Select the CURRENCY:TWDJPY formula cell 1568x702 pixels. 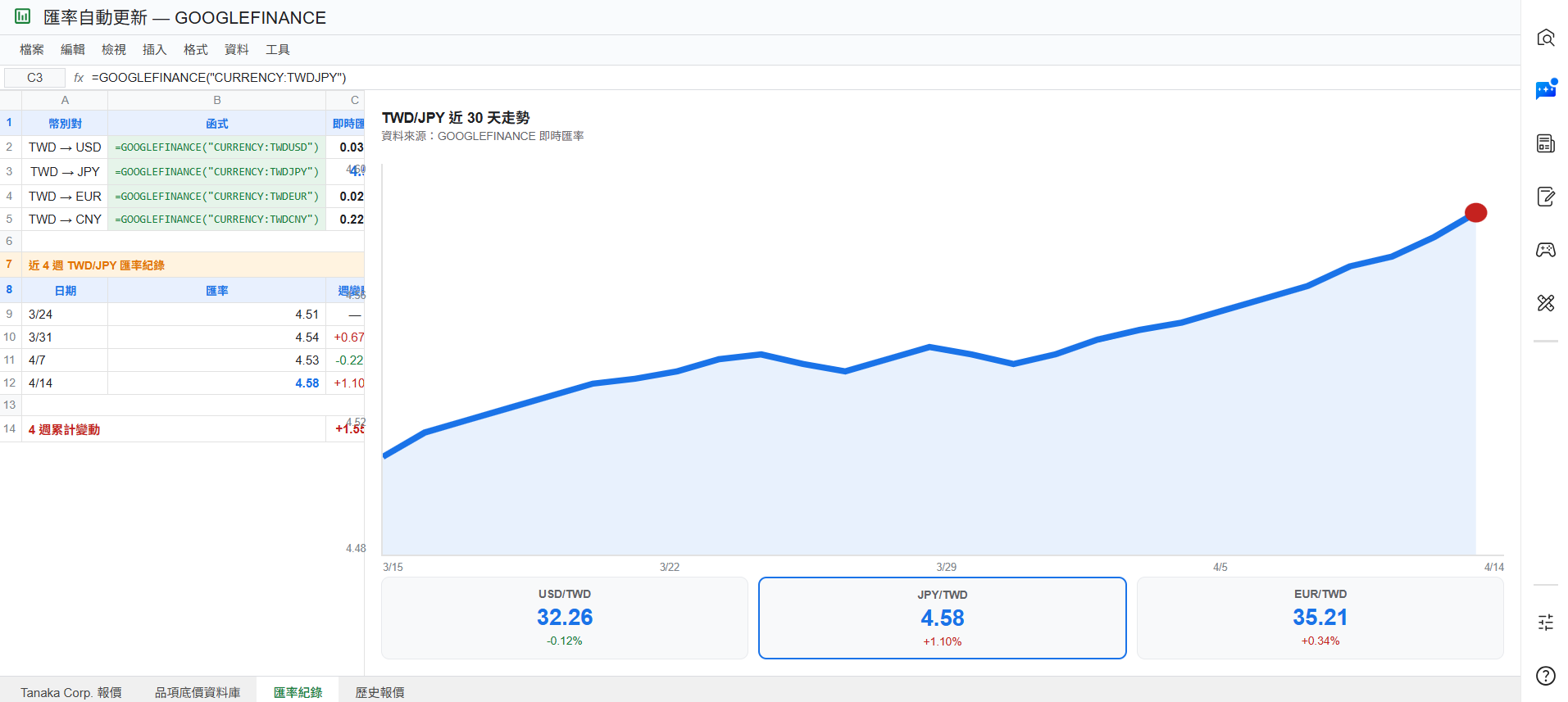[217, 172]
